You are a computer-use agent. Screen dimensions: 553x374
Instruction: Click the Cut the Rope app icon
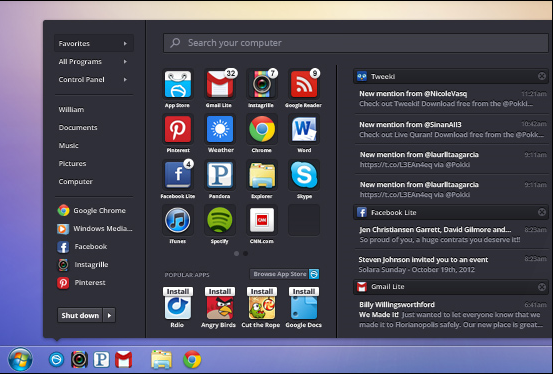point(262,308)
